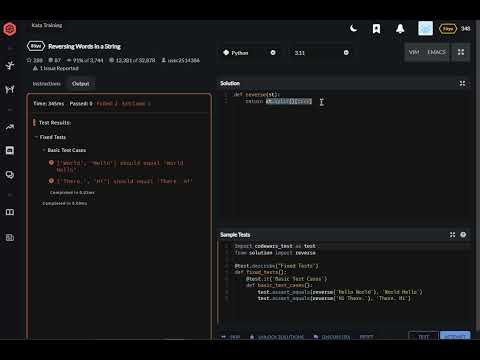Open the kata author's profile link

pyautogui.click(x=180, y=60)
